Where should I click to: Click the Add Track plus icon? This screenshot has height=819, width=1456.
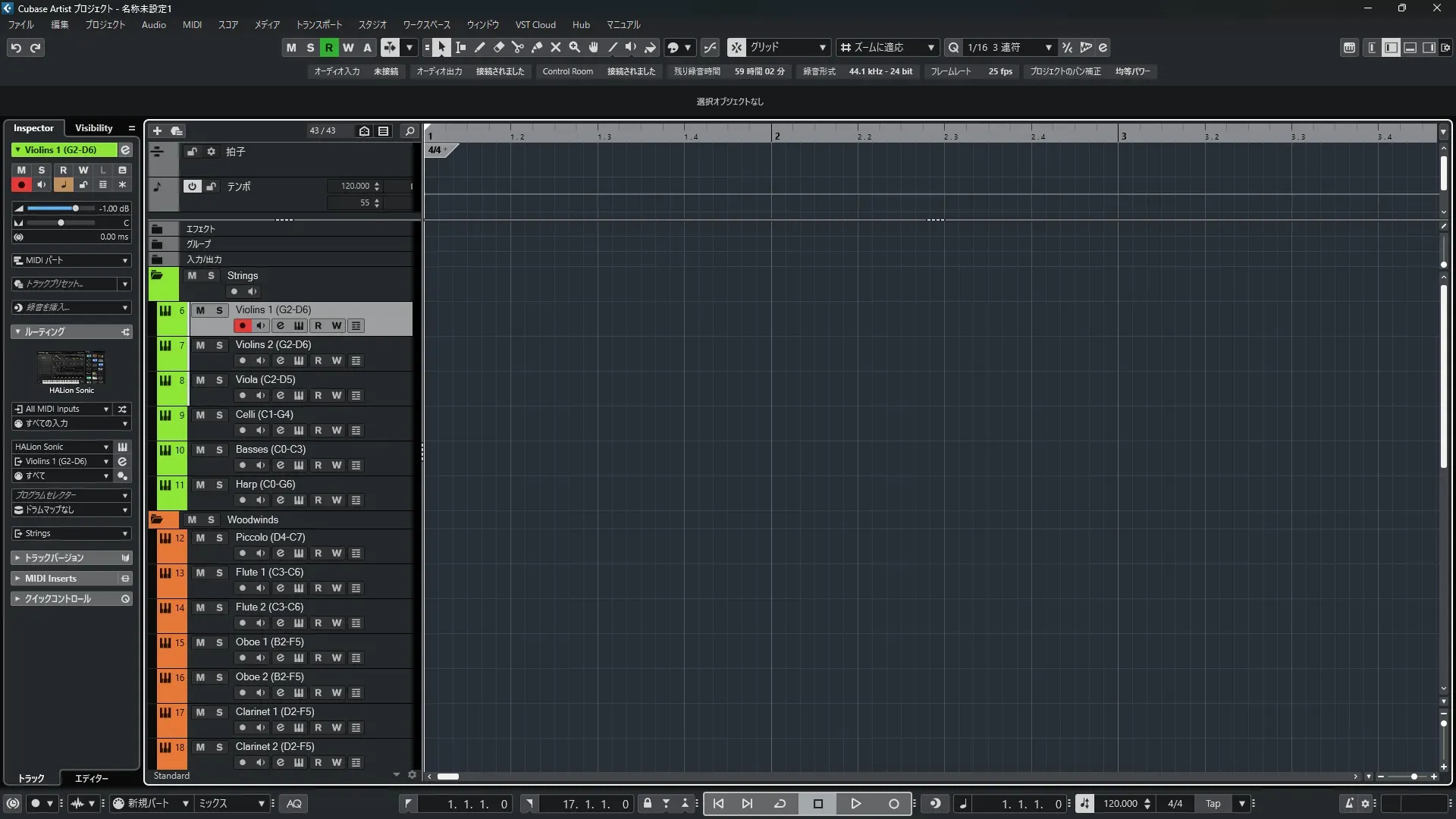(157, 130)
